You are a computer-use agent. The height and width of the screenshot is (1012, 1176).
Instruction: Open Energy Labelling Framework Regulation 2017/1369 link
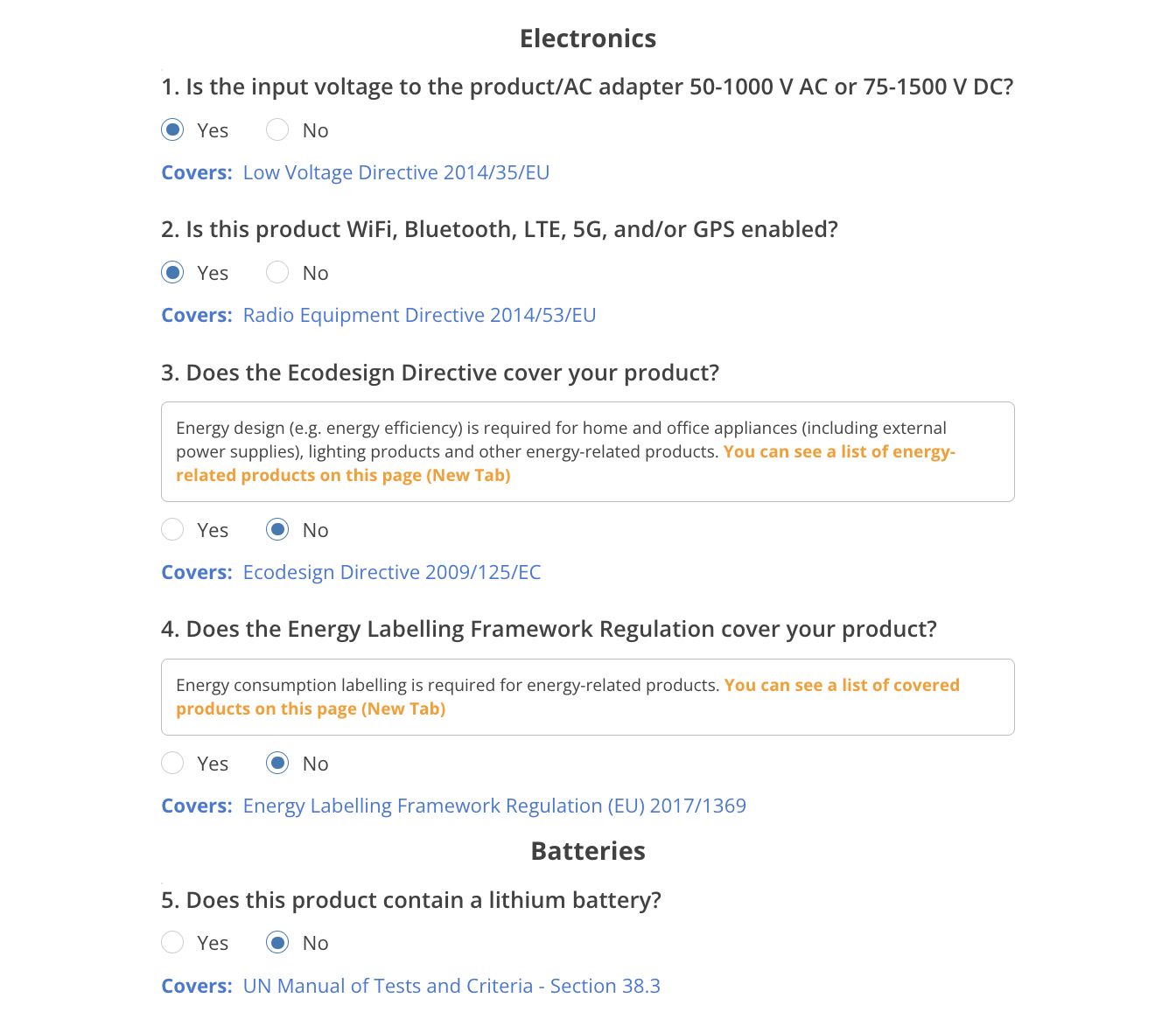tap(494, 806)
